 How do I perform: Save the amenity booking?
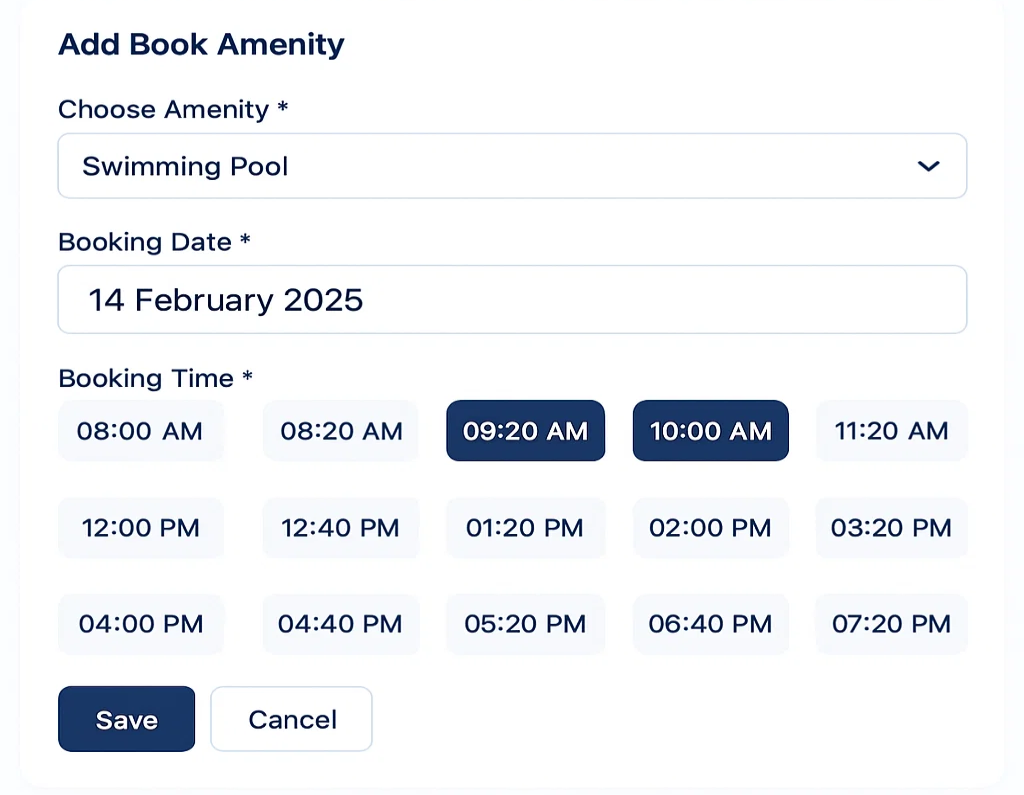126,718
